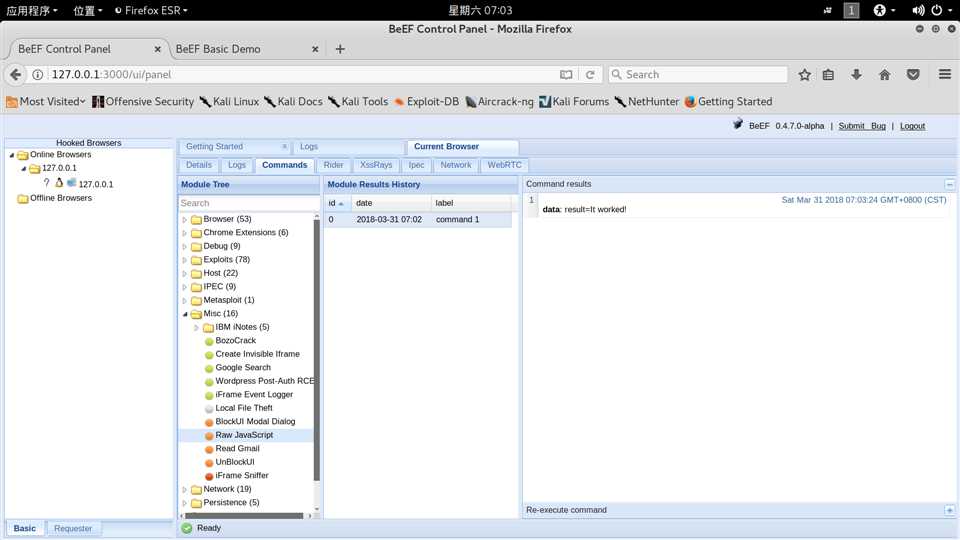Expand the IBM iNotes (5) subfolder

coord(196,328)
